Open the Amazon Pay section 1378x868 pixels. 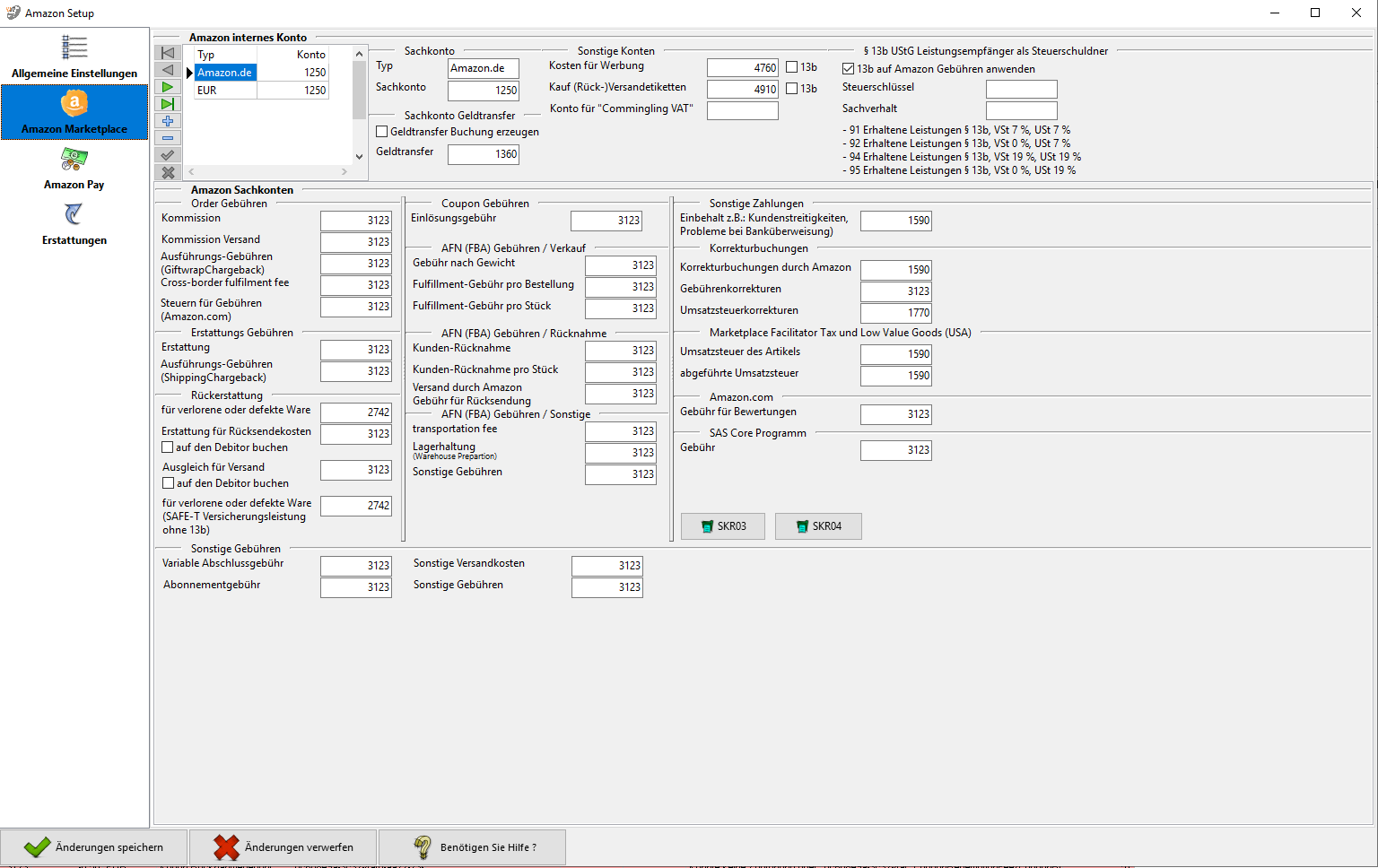[74, 168]
